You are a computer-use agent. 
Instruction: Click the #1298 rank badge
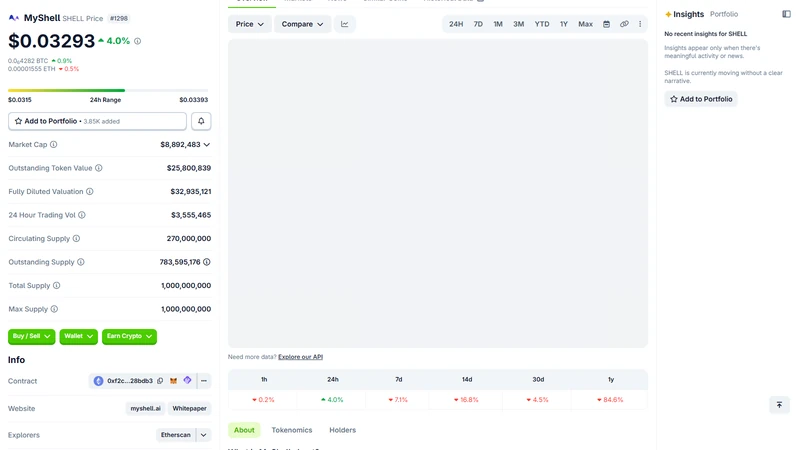[x=119, y=18]
